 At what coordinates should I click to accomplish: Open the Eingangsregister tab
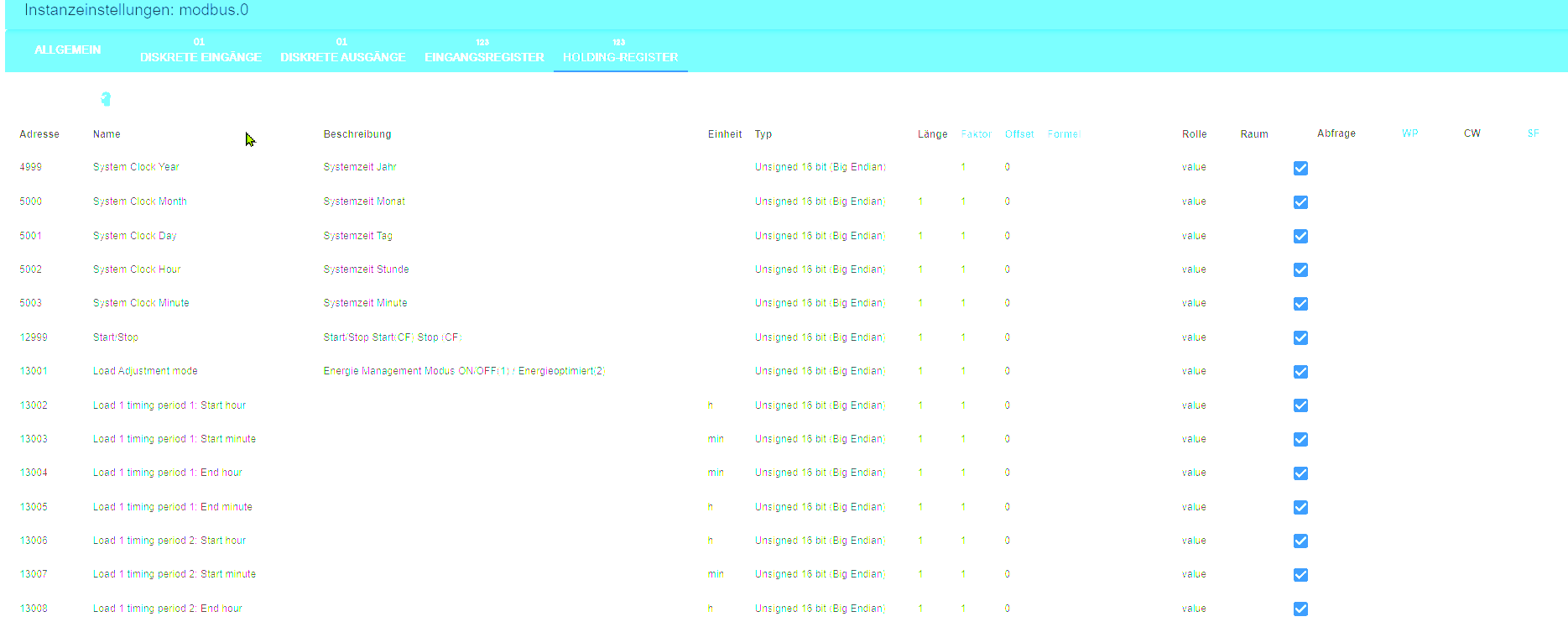coord(485,50)
